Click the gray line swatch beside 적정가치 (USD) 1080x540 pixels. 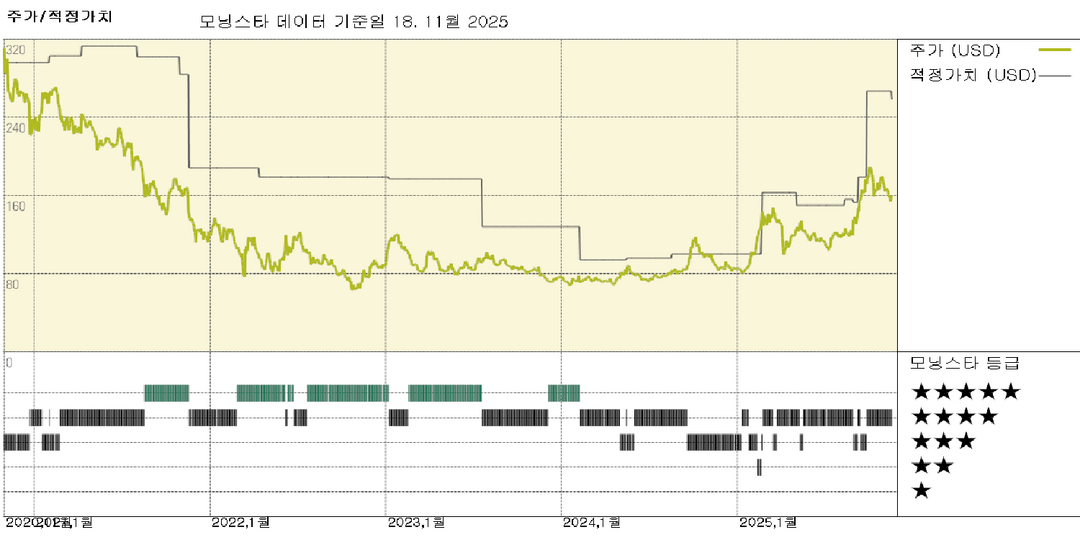[x=1056, y=74]
